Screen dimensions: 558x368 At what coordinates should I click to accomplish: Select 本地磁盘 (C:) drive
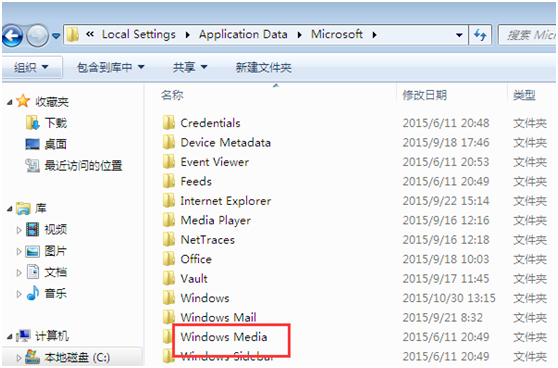coord(77,357)
